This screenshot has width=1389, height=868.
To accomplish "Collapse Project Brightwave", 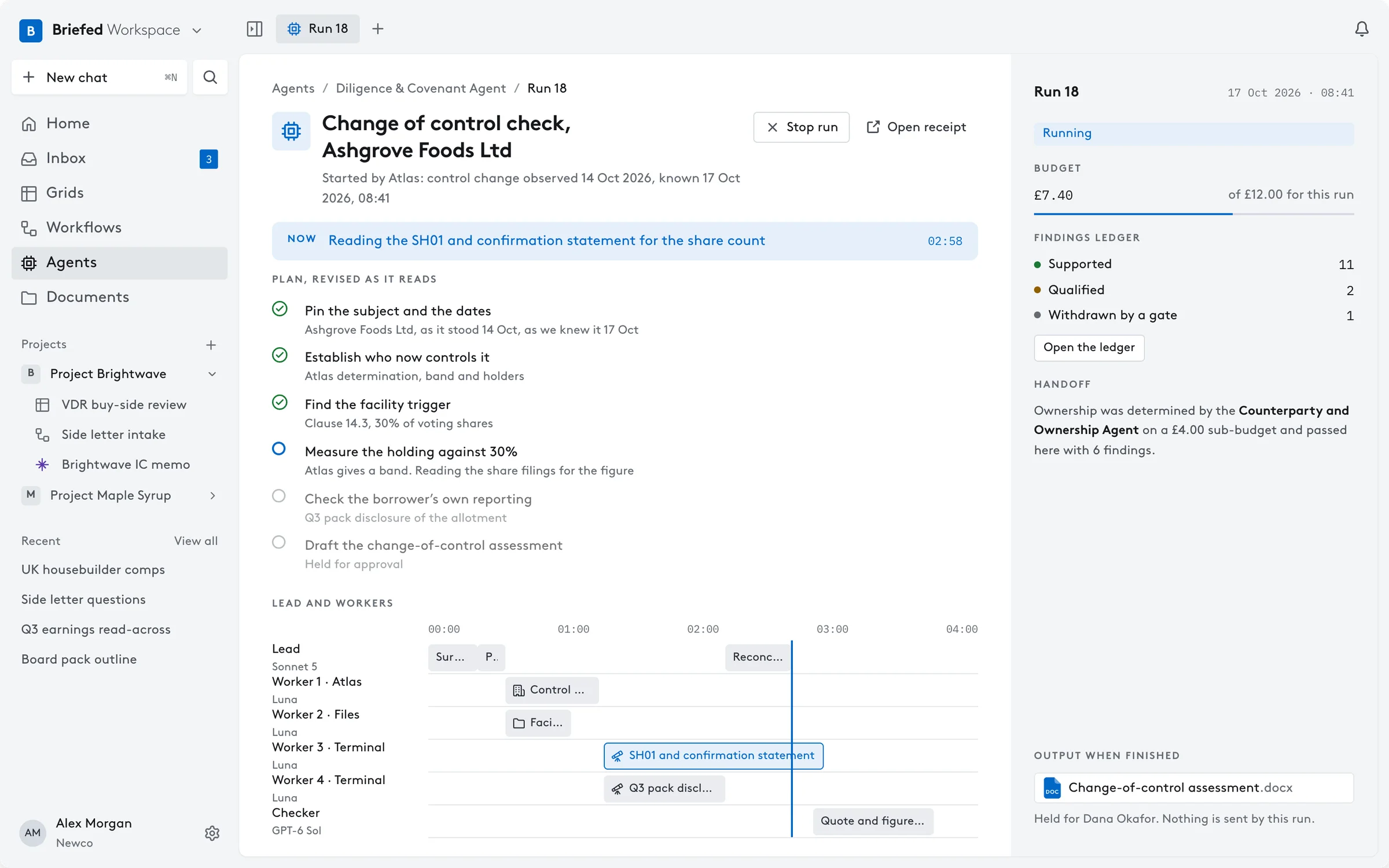I will click(x=212, y=374).
